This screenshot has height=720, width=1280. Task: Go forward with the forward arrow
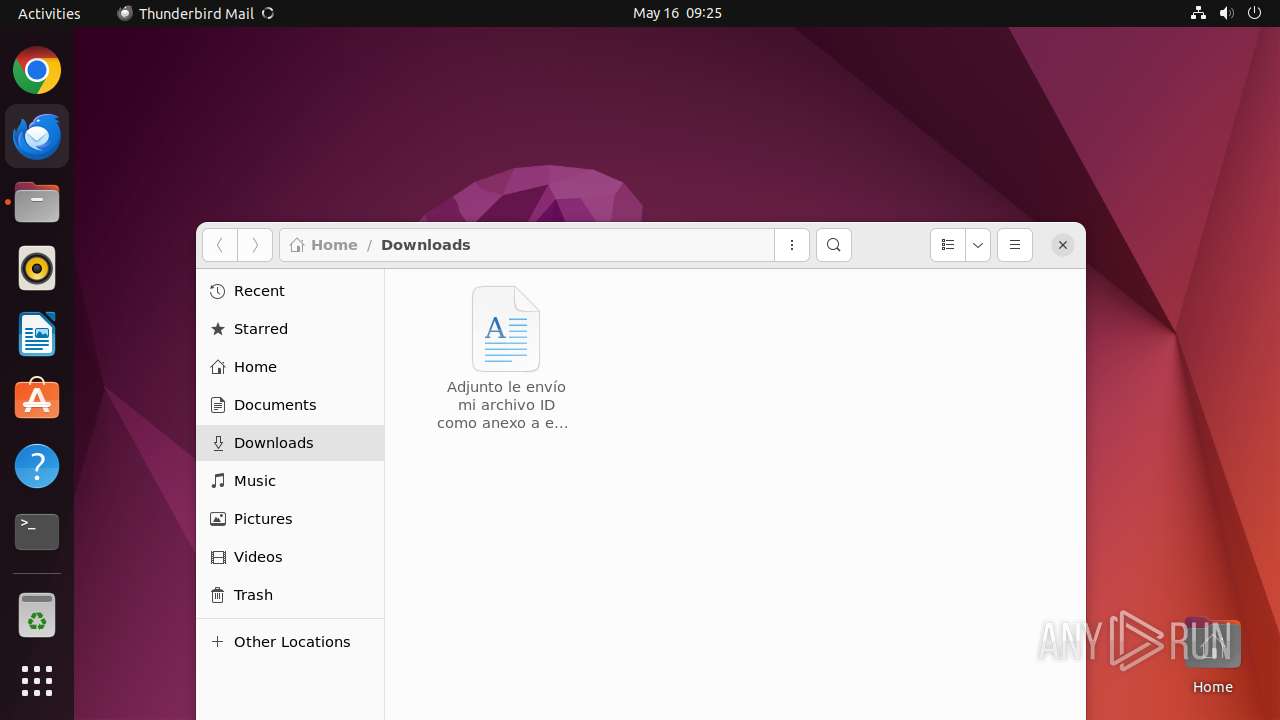tap(255, 245)
